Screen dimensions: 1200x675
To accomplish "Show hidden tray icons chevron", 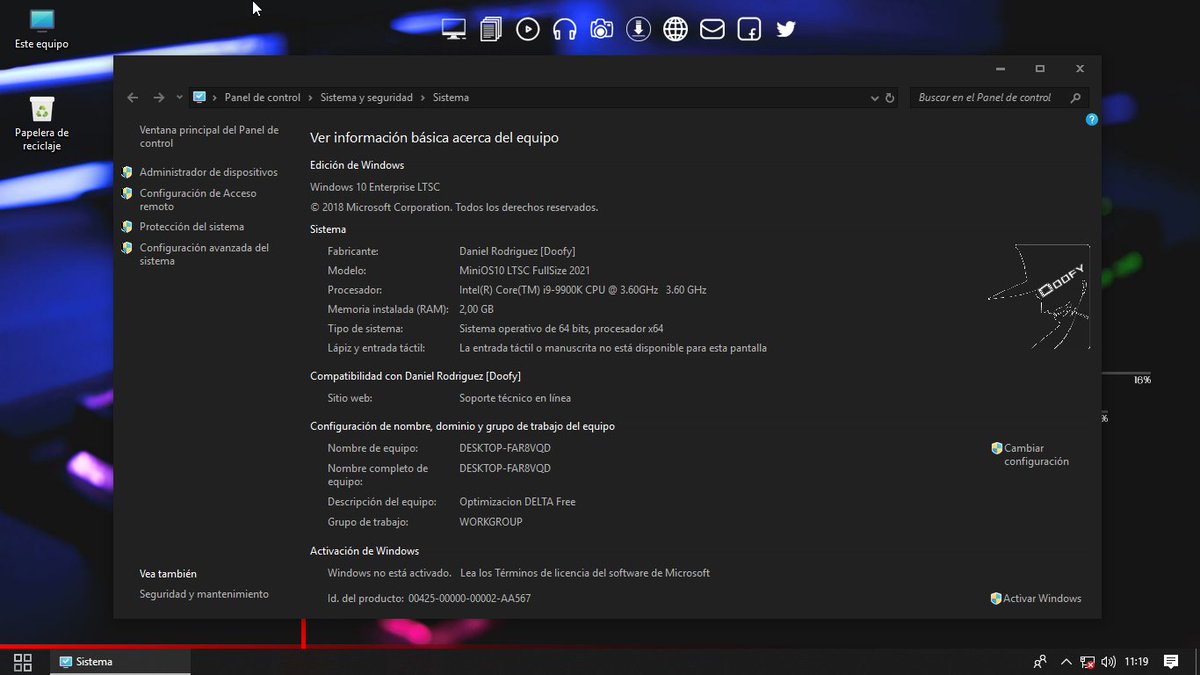I will tap(1066, 662).
